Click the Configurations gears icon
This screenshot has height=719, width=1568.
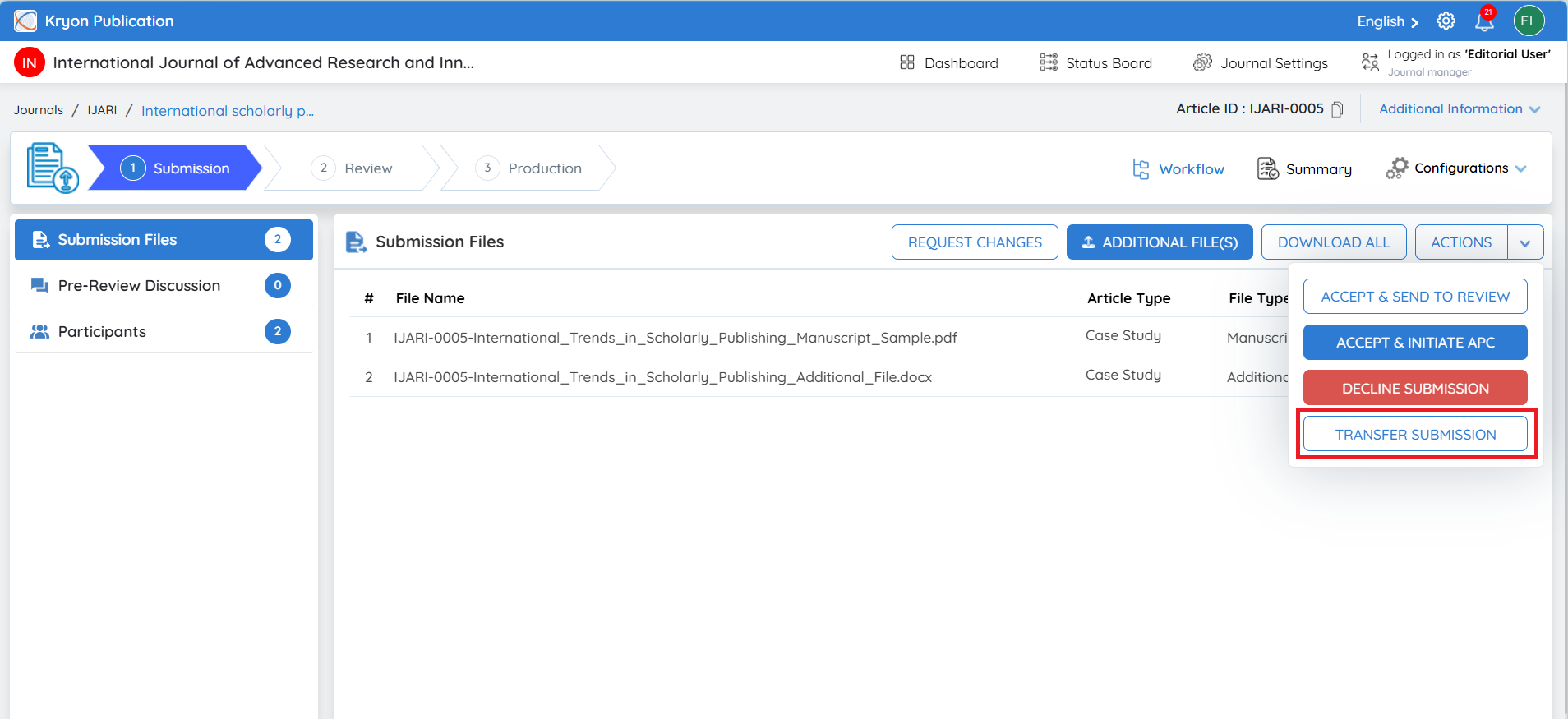[1396, 168]
